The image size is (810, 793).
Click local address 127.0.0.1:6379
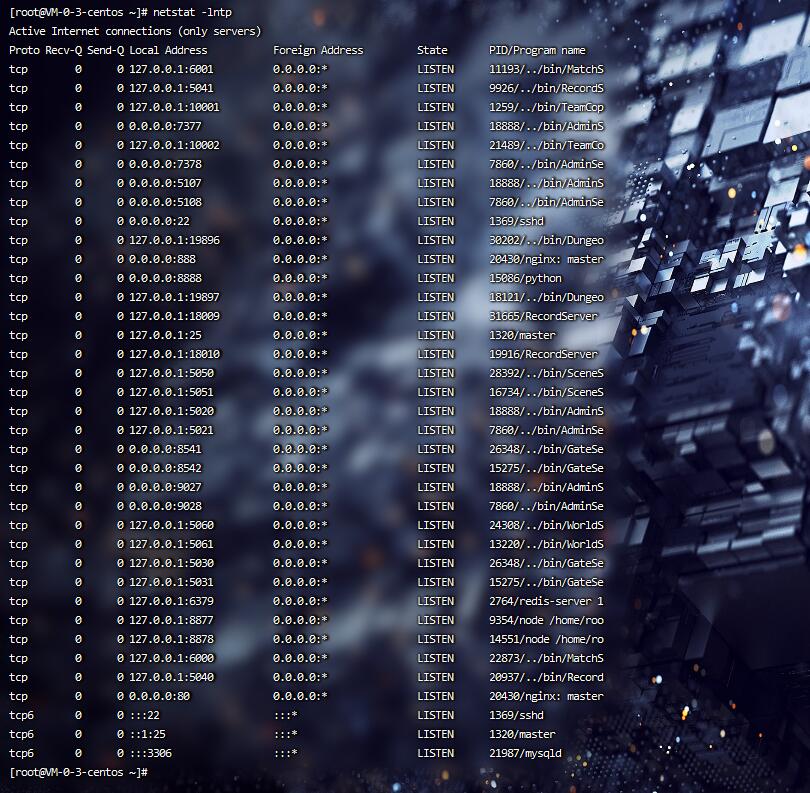[171, 601]
